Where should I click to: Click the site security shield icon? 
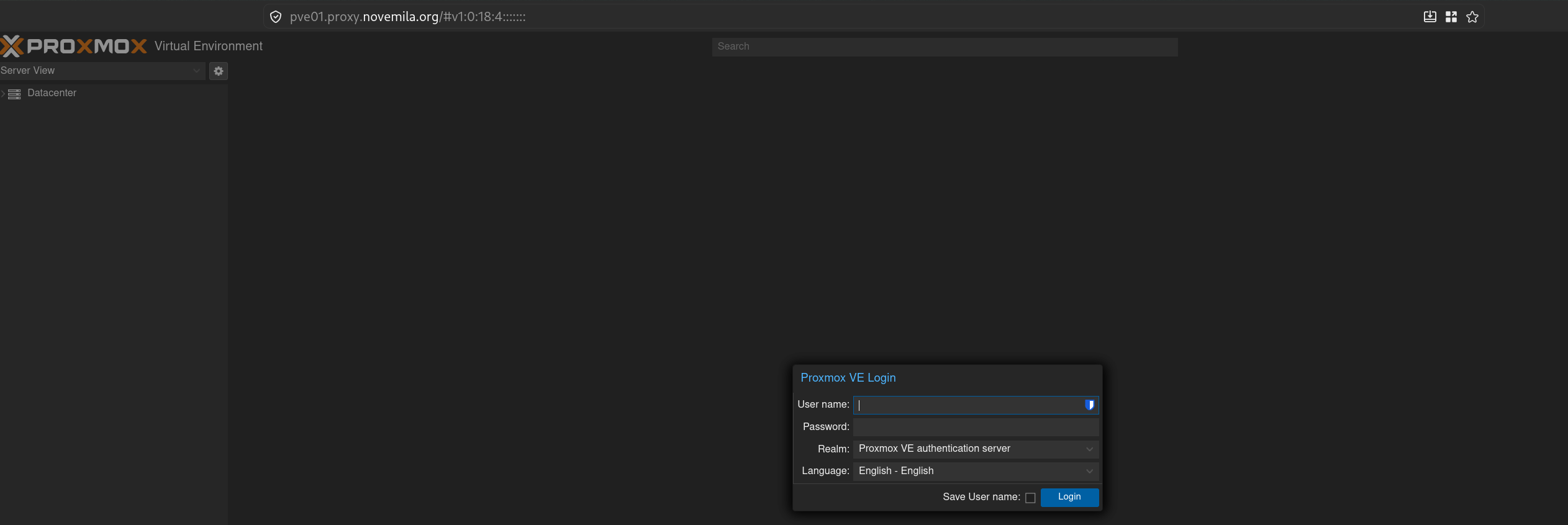pos(276,17)
